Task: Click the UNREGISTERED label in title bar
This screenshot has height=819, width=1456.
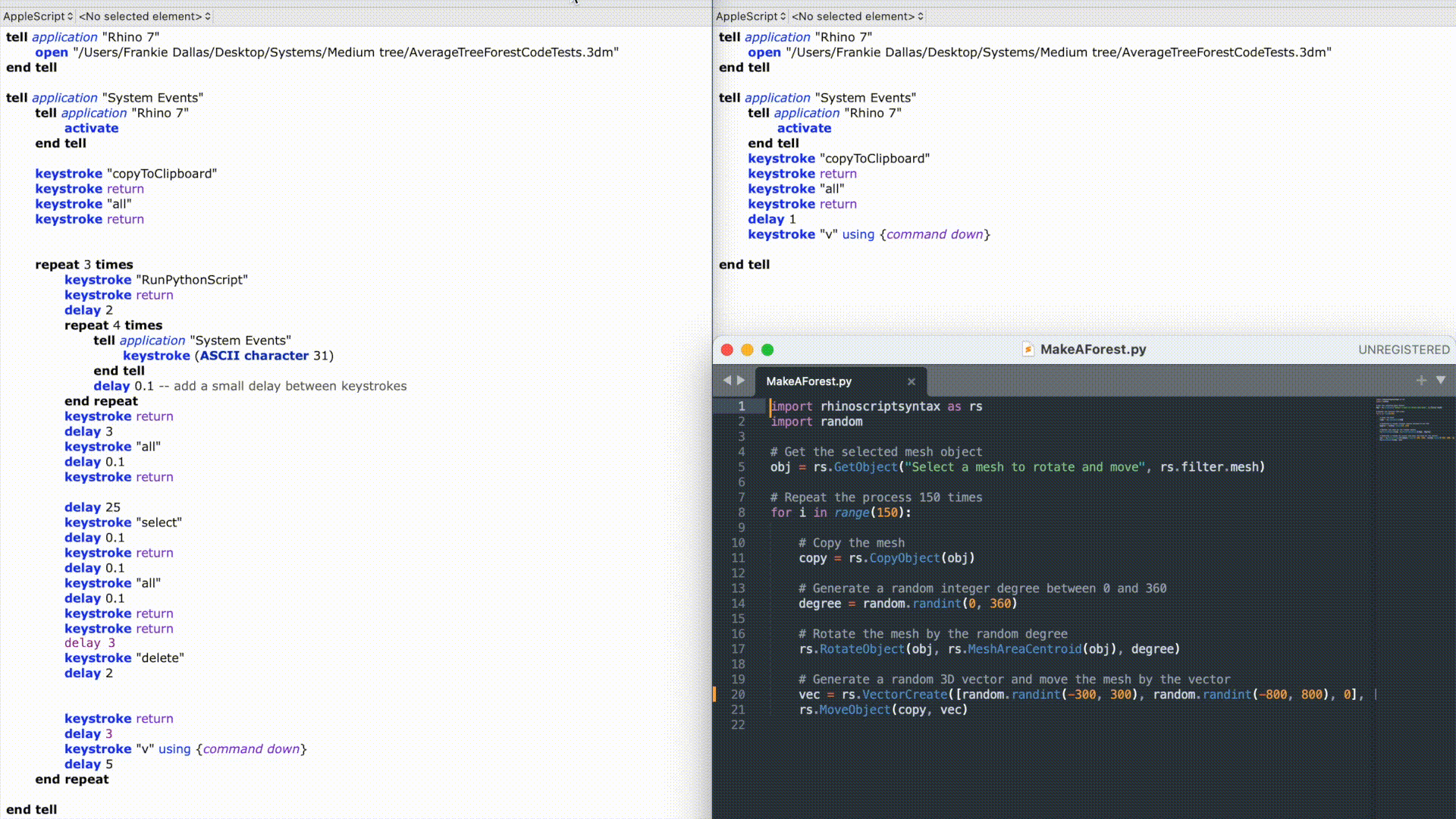Action: tap(1404, 350)
